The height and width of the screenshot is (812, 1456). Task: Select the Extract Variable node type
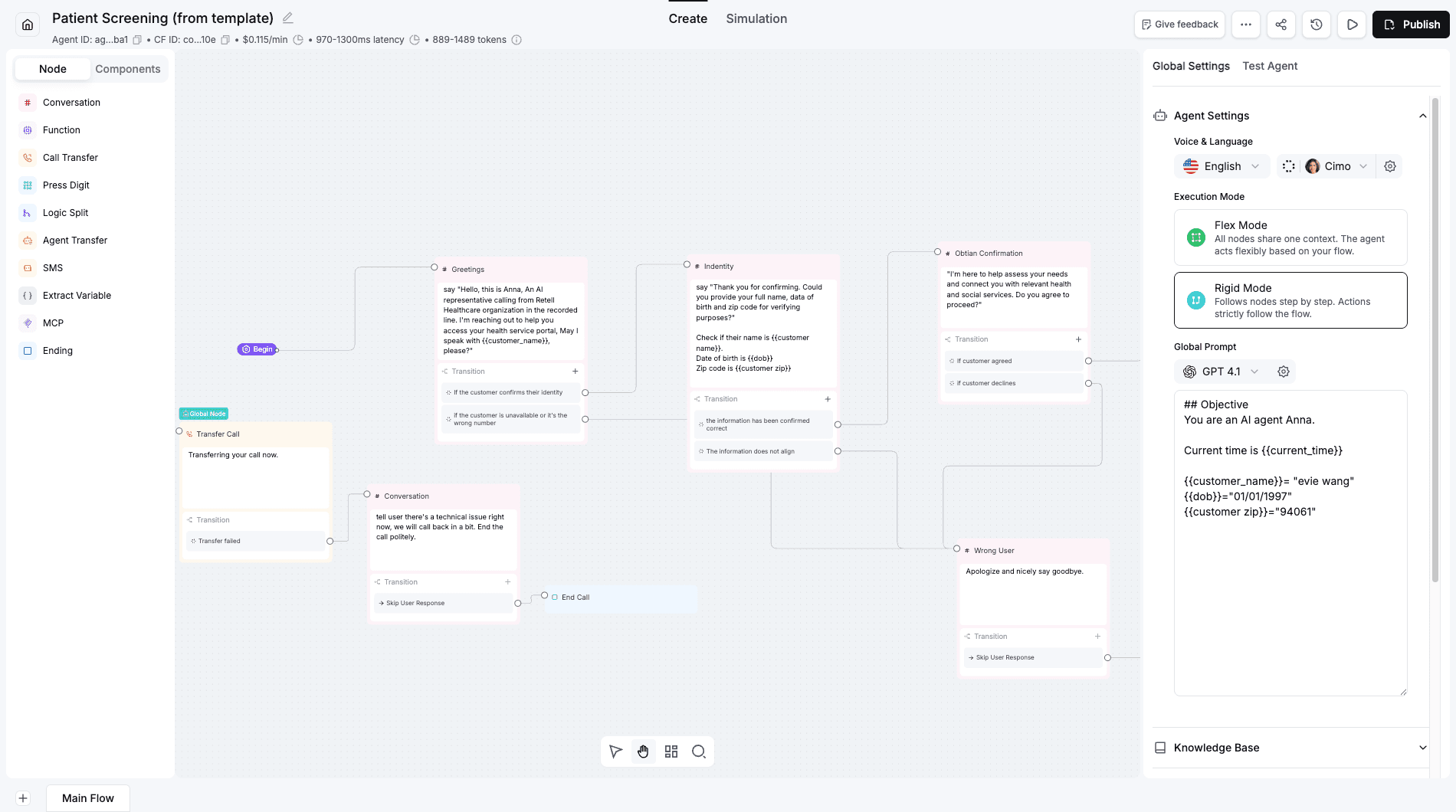[77, 295]
